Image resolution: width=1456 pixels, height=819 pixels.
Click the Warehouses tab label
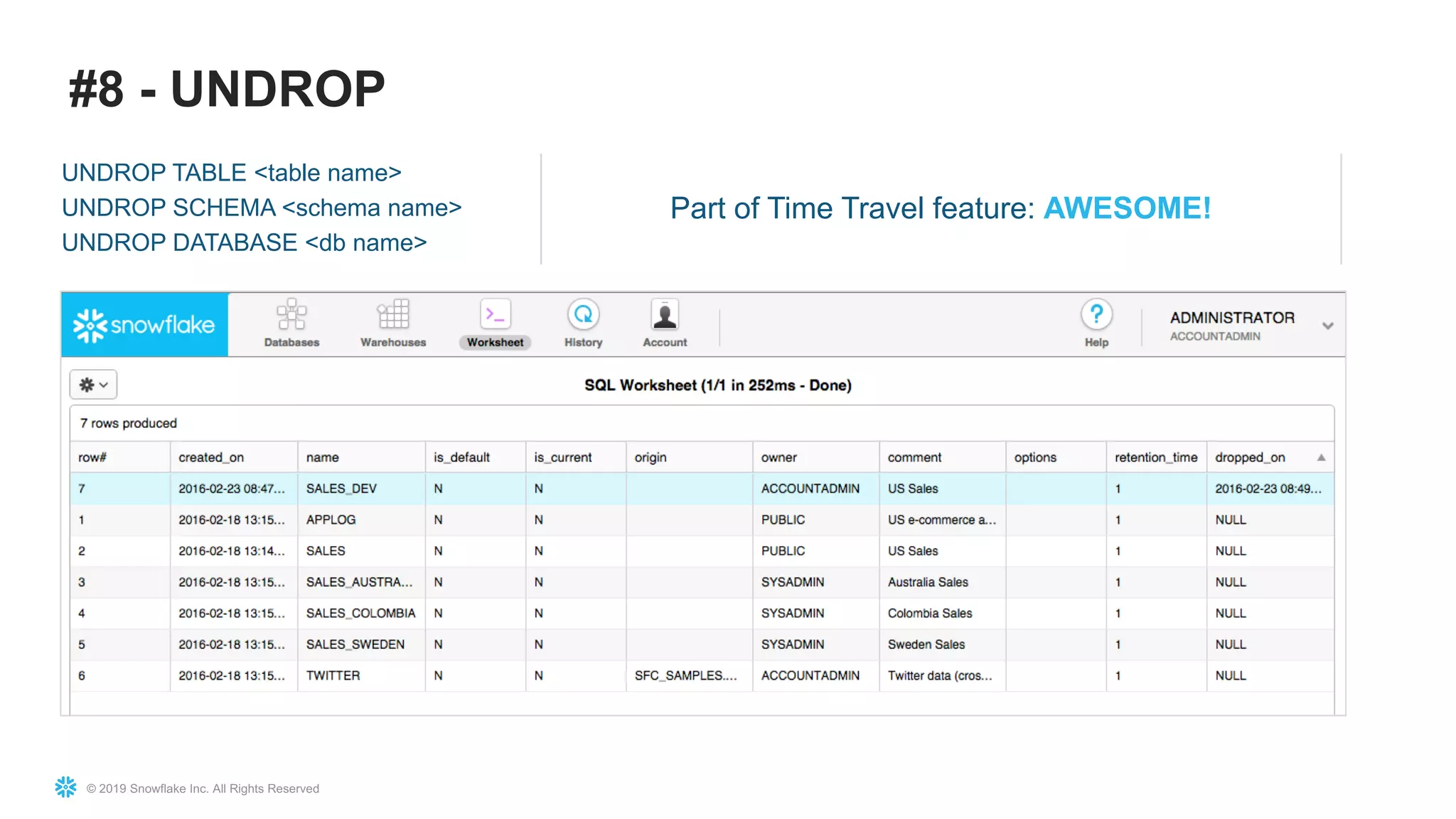pos(393,343)
